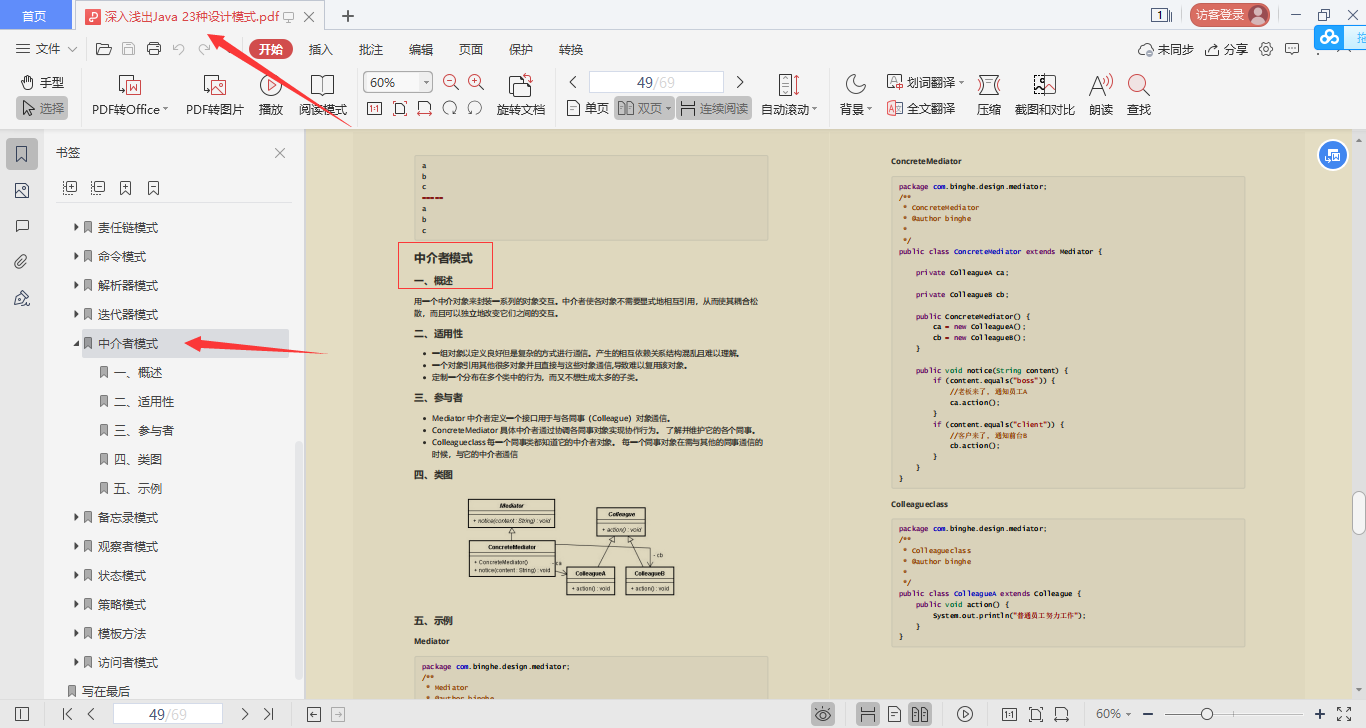The height and width of the screenshot is (728, 1366).
Task: Switch to the 批注 tab
Action: (371, 49)
